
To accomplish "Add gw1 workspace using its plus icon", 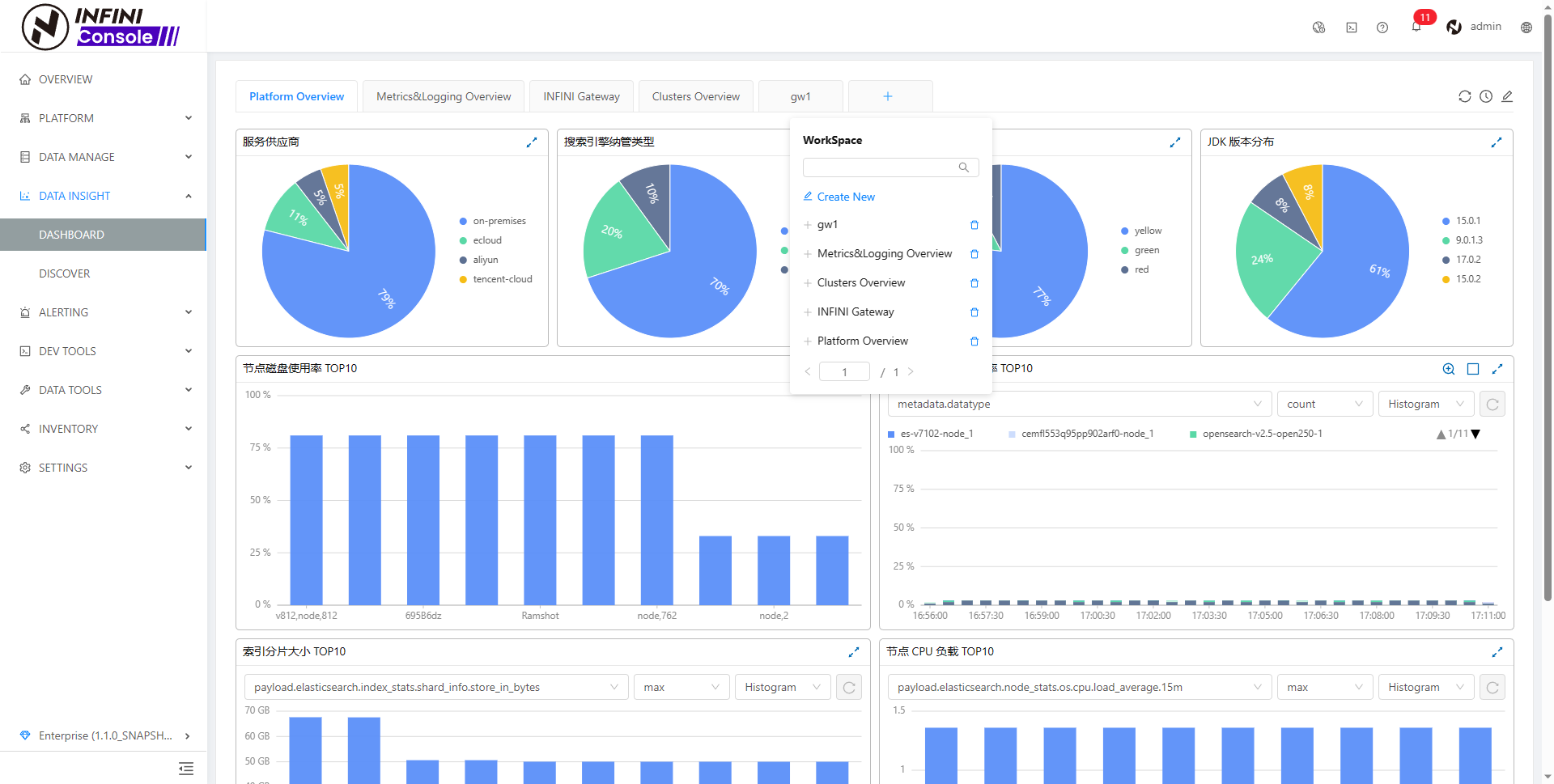I will tap(808, 225).
